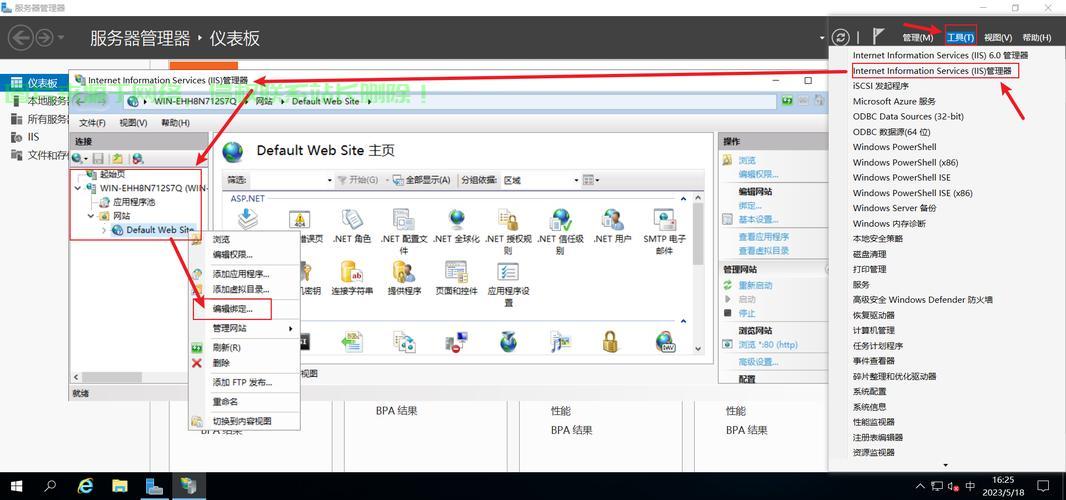Open File Explorer from the taskbar
The image size is (1066, 500).
click(x=120, y=486)
